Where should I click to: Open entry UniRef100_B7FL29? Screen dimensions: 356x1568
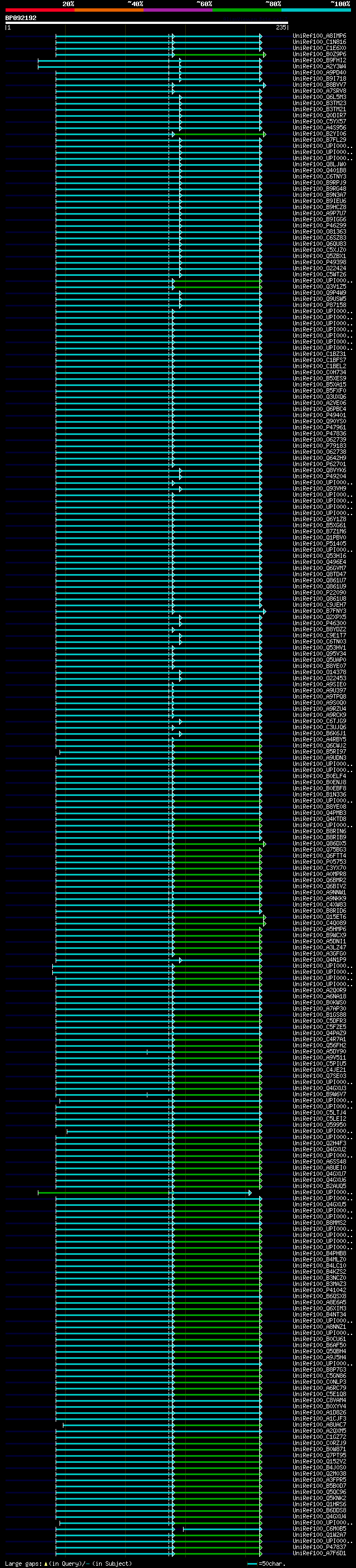pos(319,140)
